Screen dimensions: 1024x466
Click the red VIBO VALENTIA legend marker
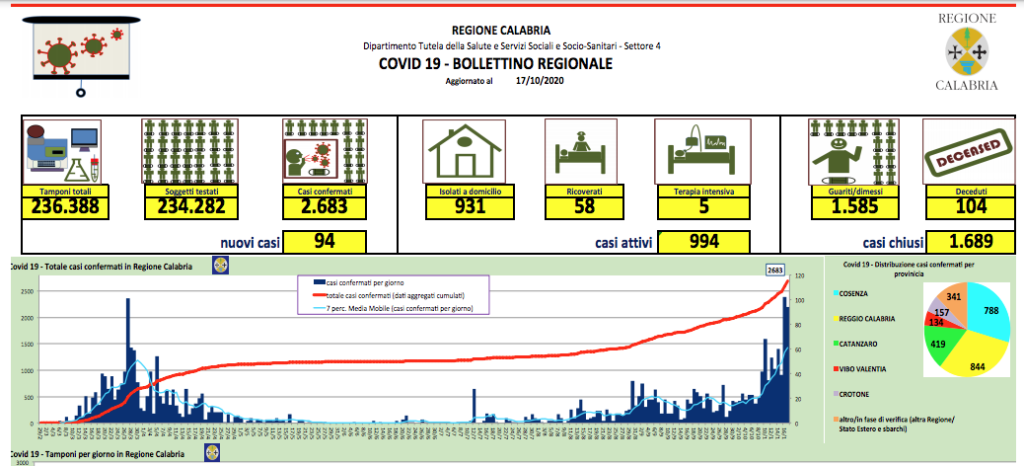pos(834,369)
